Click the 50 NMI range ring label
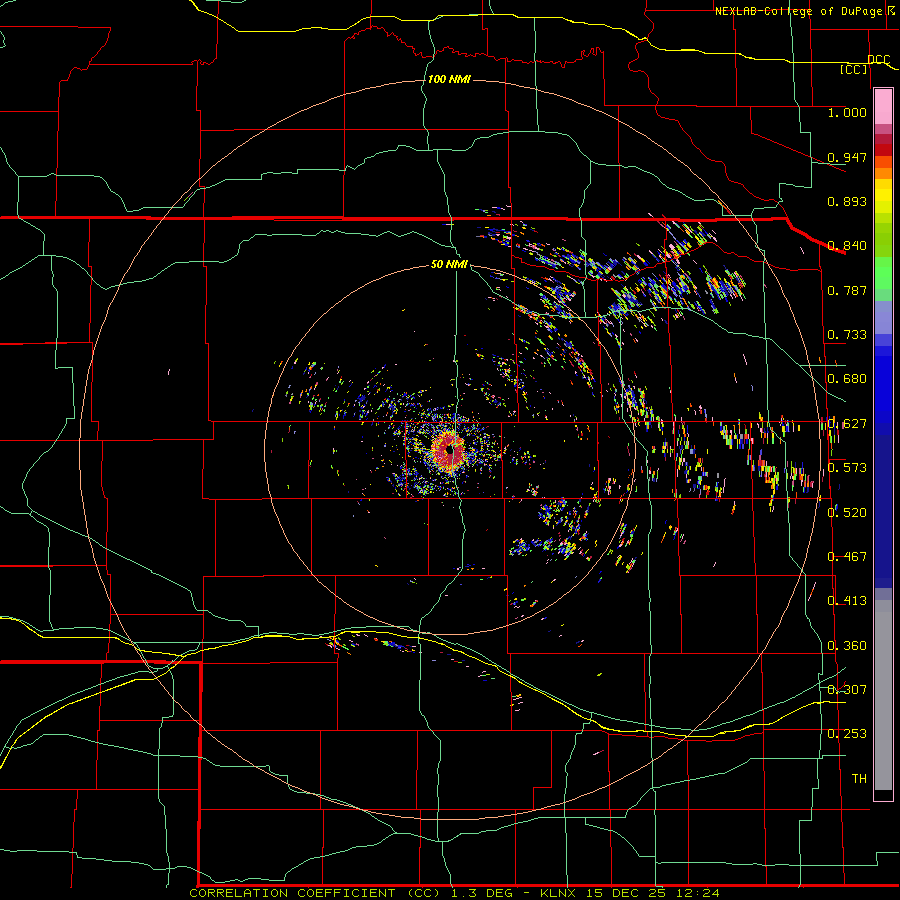Screen dimensions: 900x900 pos(449,264)
